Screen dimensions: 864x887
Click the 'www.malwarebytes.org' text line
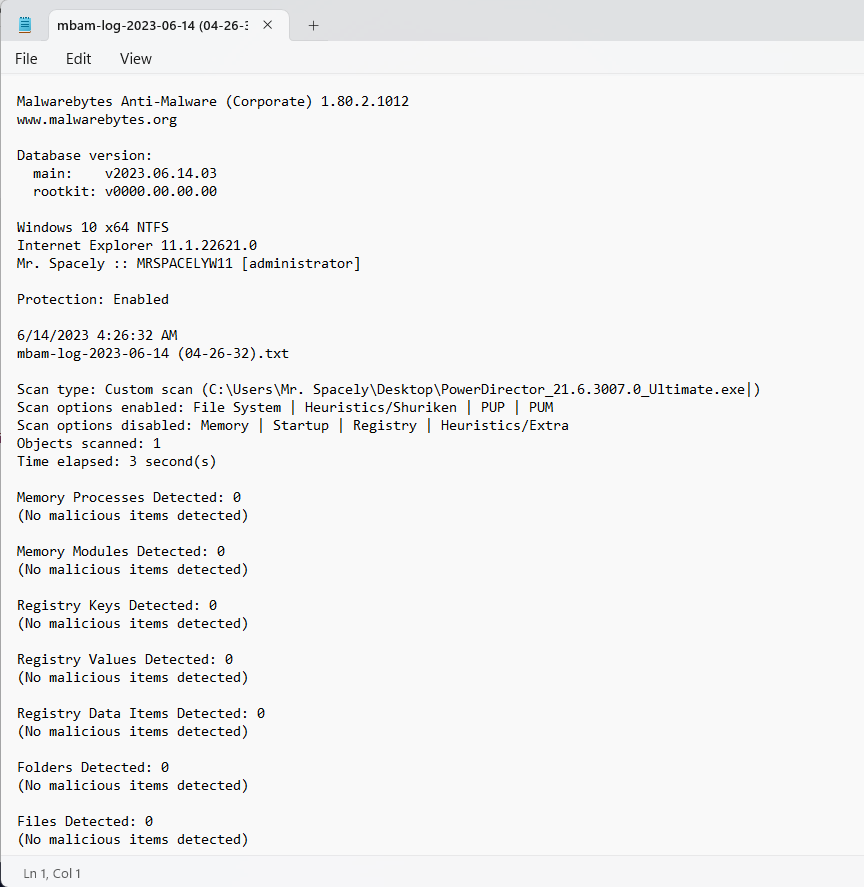point(97,119)
